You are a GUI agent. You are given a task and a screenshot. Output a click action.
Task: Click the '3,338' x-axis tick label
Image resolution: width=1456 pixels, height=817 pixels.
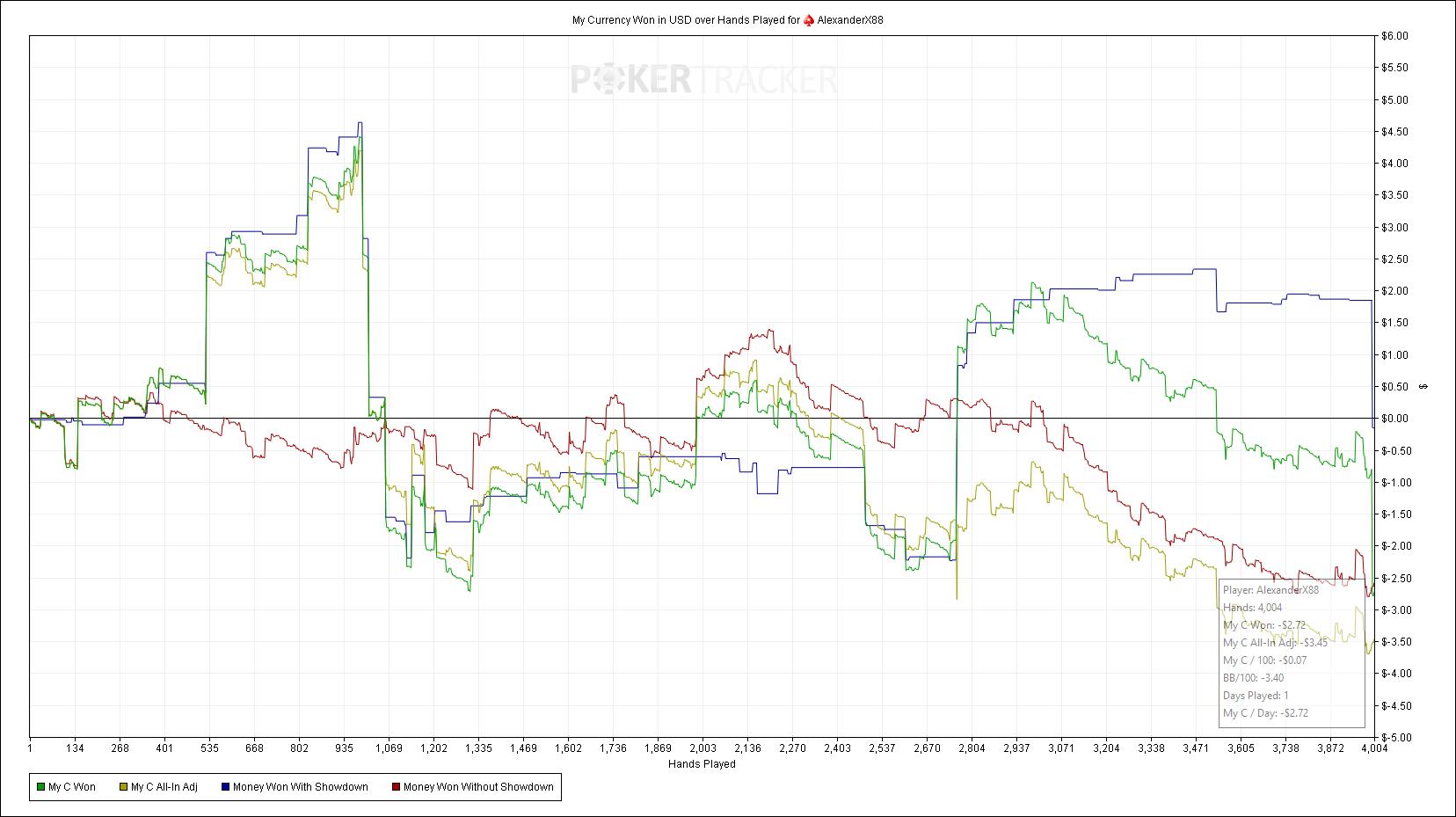(1151, 749)
